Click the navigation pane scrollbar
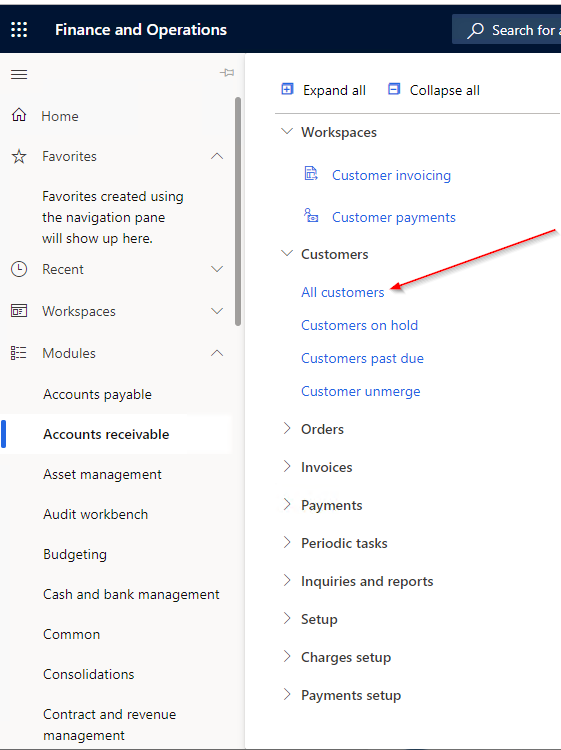The image size is (561, 750). [238, 211]
